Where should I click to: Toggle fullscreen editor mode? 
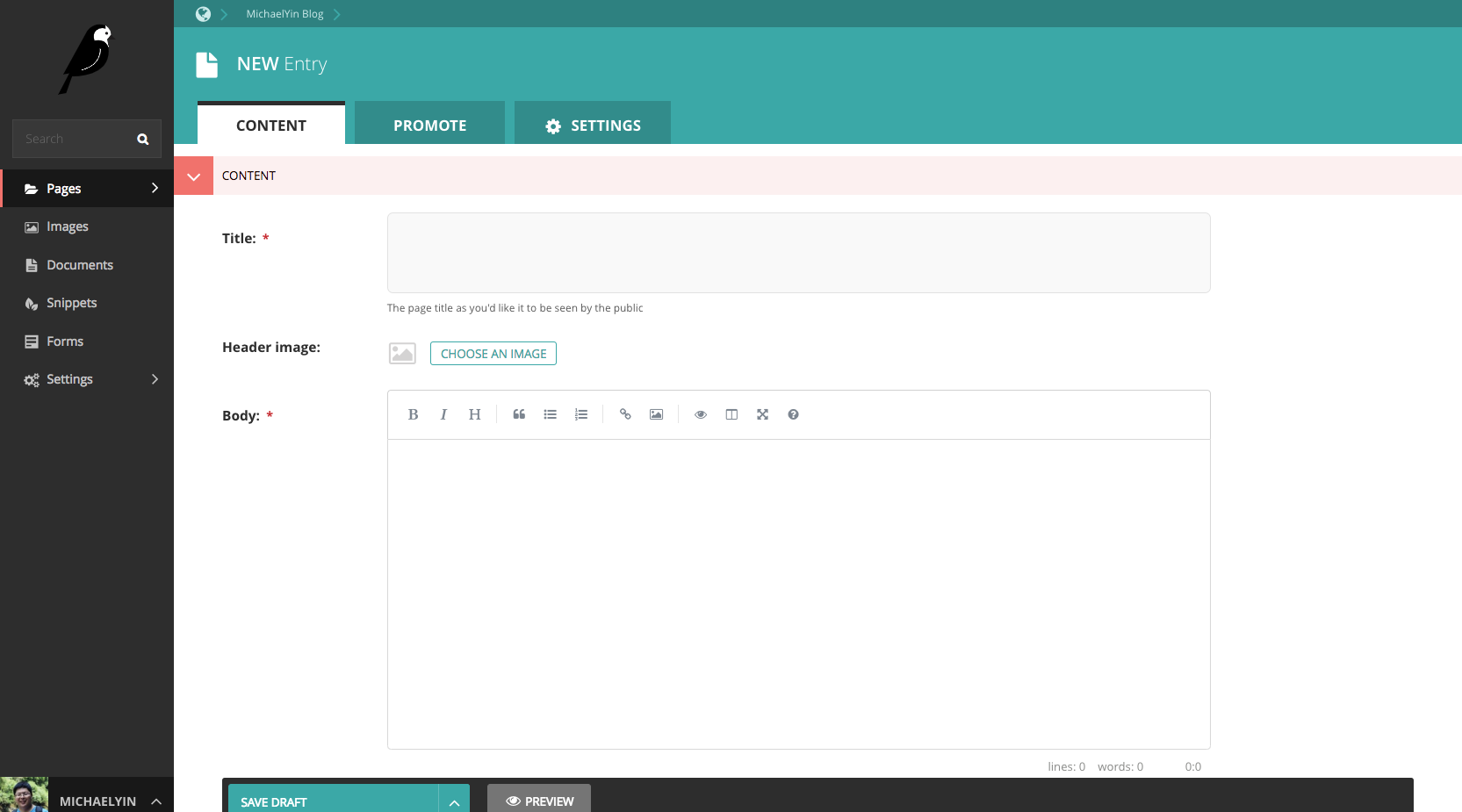click(x=762, y=414)
